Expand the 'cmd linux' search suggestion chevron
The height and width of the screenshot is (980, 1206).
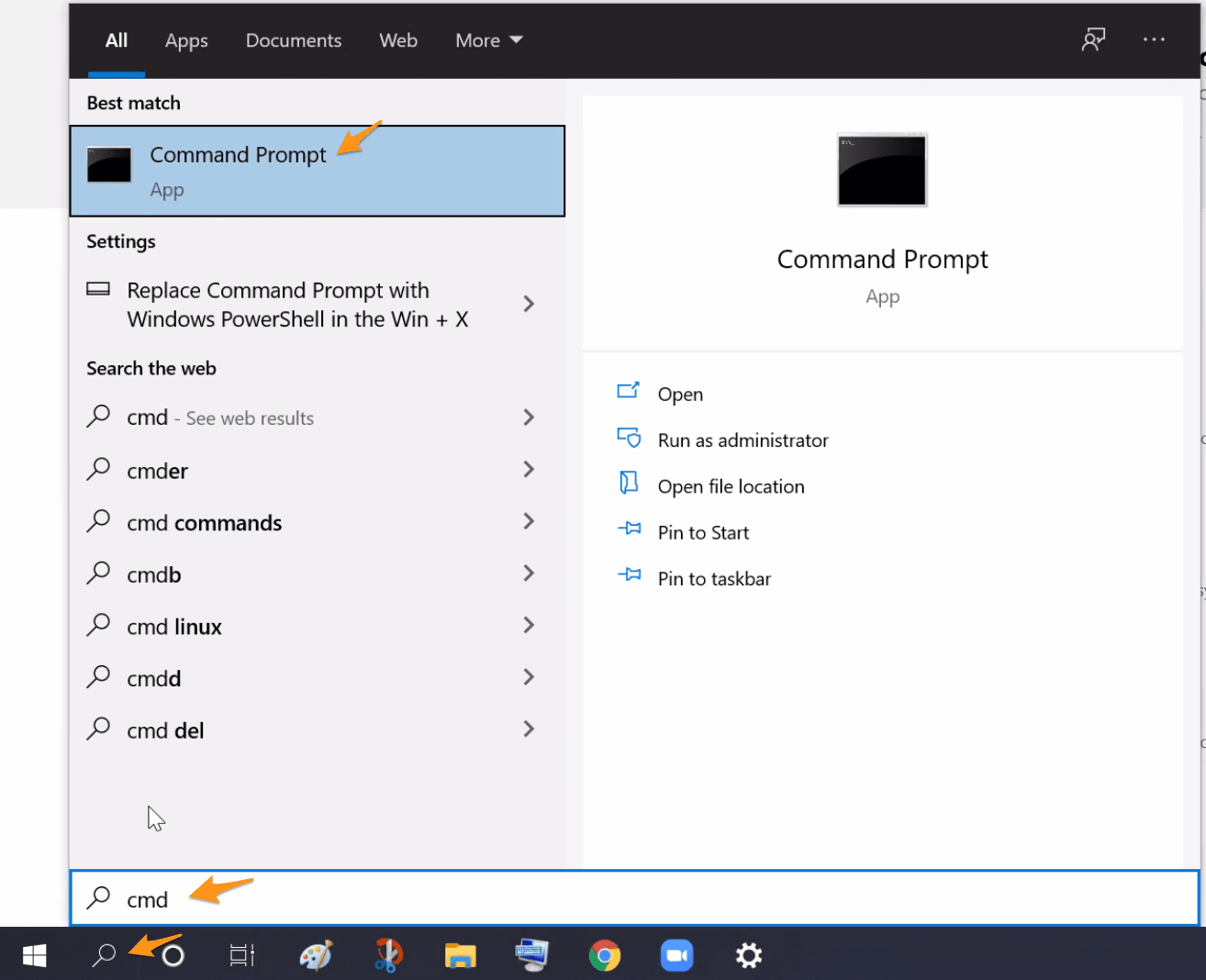click(x=530, y=625)
